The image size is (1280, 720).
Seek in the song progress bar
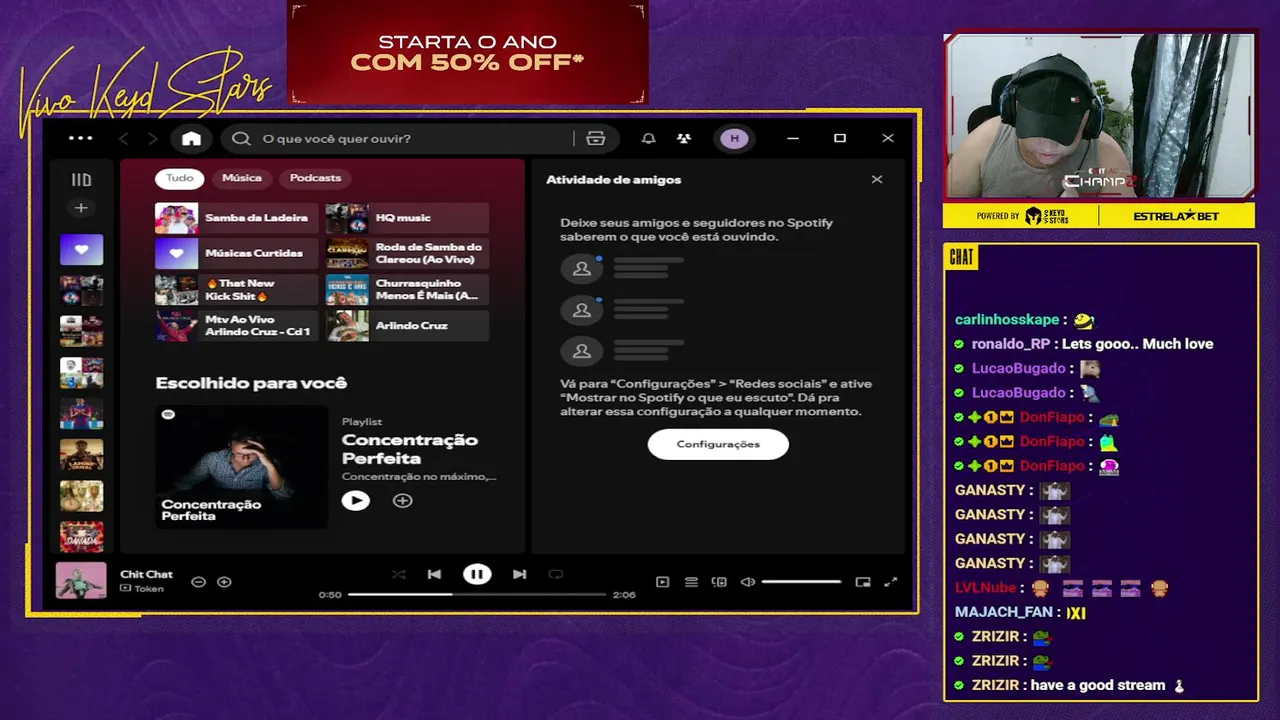click(477, 595)
